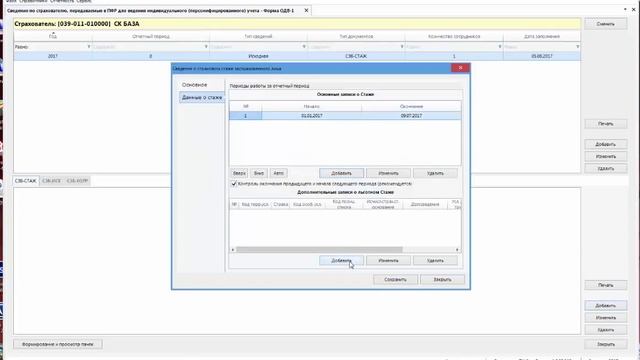Select row number 1 in stazh table
The height and width of the screenshot is (360, 640).
[246, 116]
